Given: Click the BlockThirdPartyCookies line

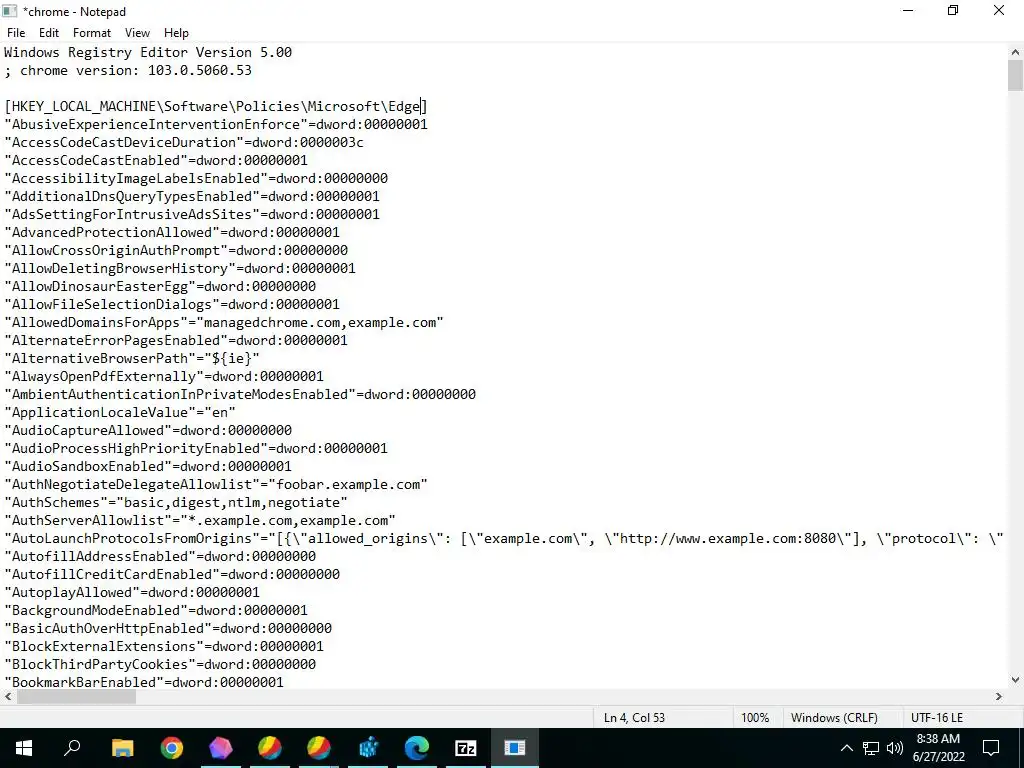Looking at the screenshot, I should point(160,664).
